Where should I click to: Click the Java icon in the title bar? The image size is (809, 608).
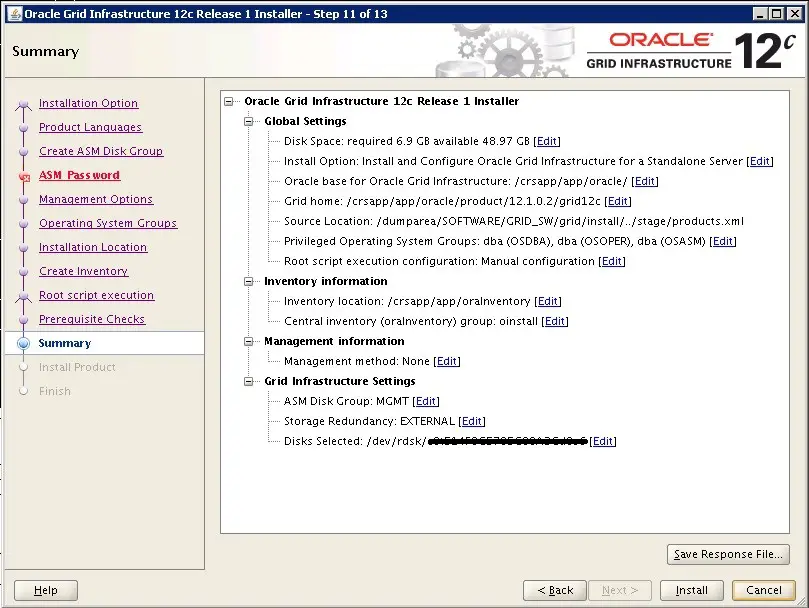15,14
